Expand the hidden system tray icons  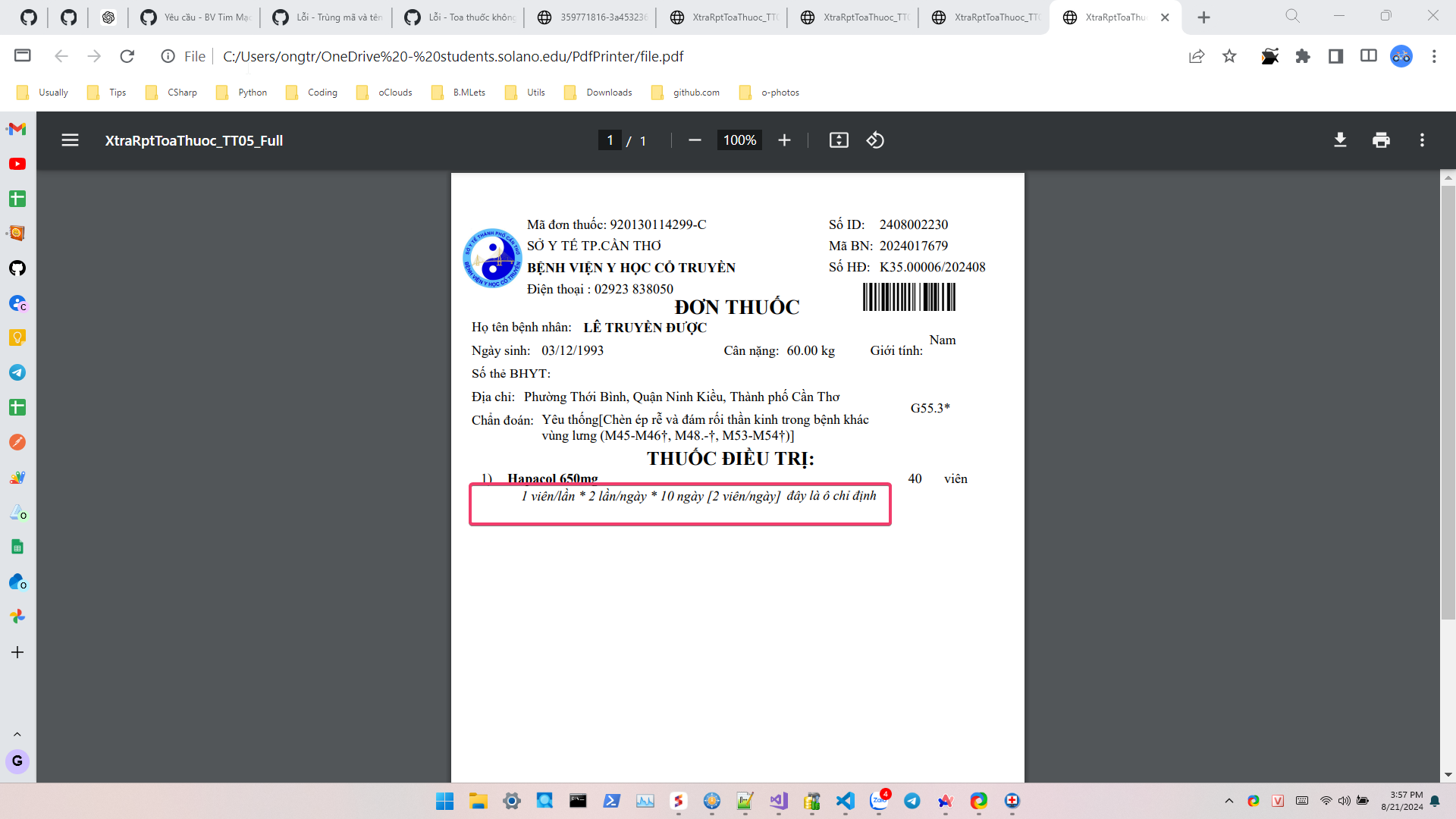[1228, 801]
